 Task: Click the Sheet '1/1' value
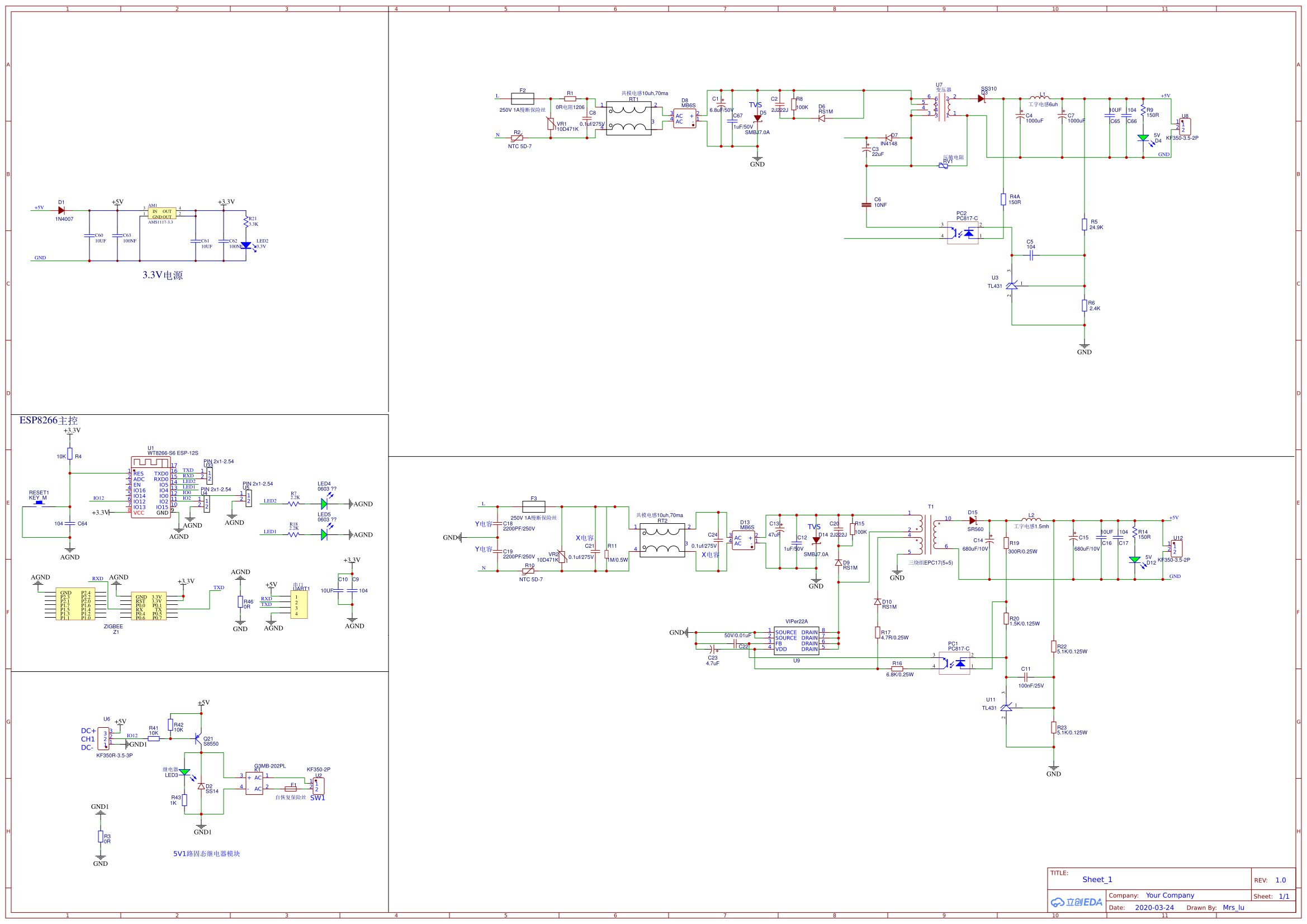click(1284, 897)
